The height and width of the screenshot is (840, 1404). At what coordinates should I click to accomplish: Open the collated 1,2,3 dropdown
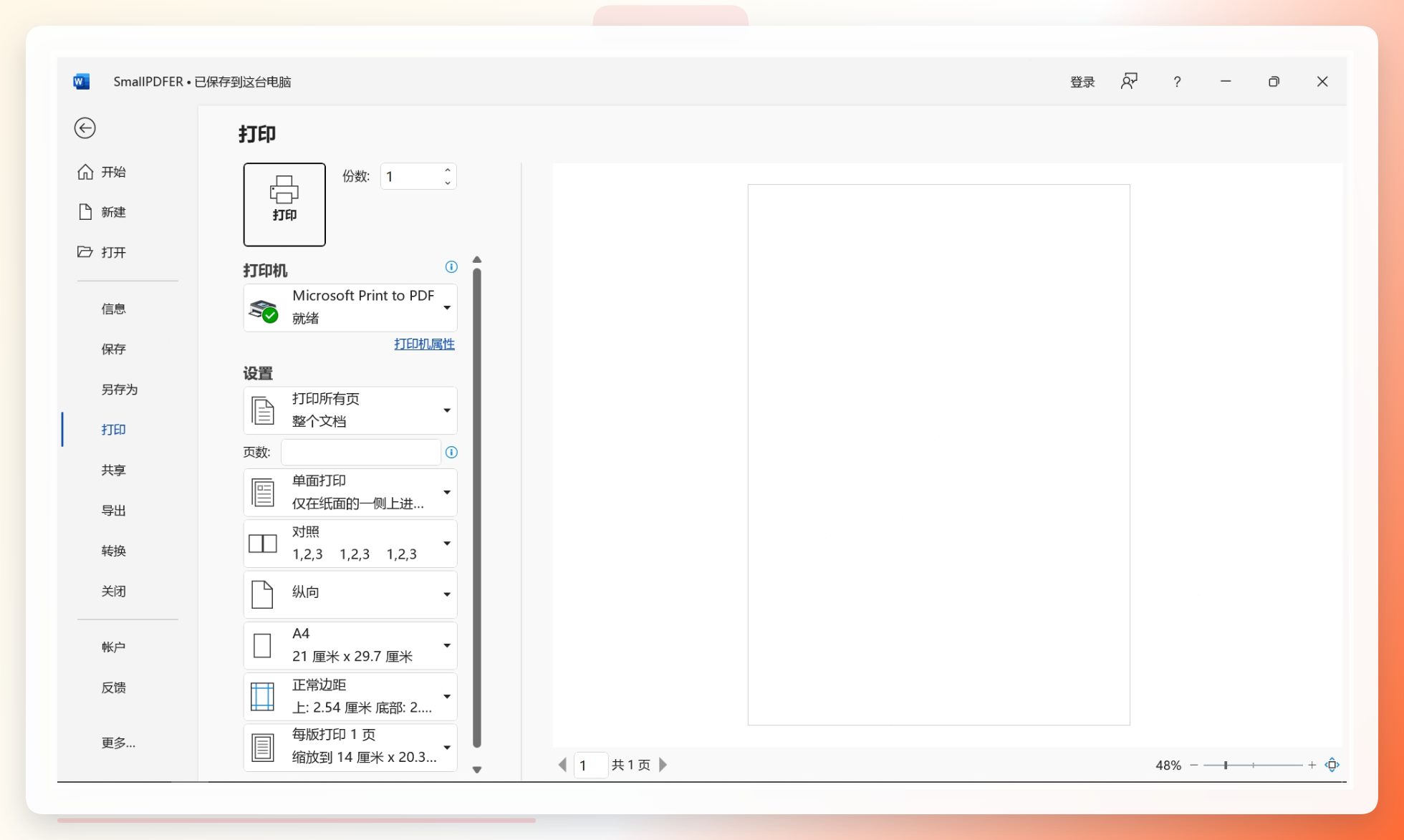coord(350,544)
